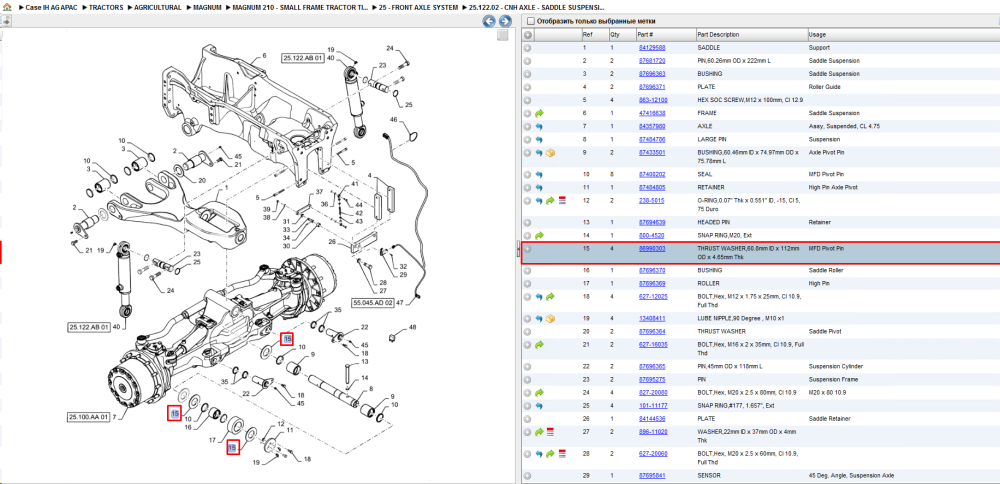
Task: Go to previous illustration with back arrow
Action: click(x=489, y=21)
